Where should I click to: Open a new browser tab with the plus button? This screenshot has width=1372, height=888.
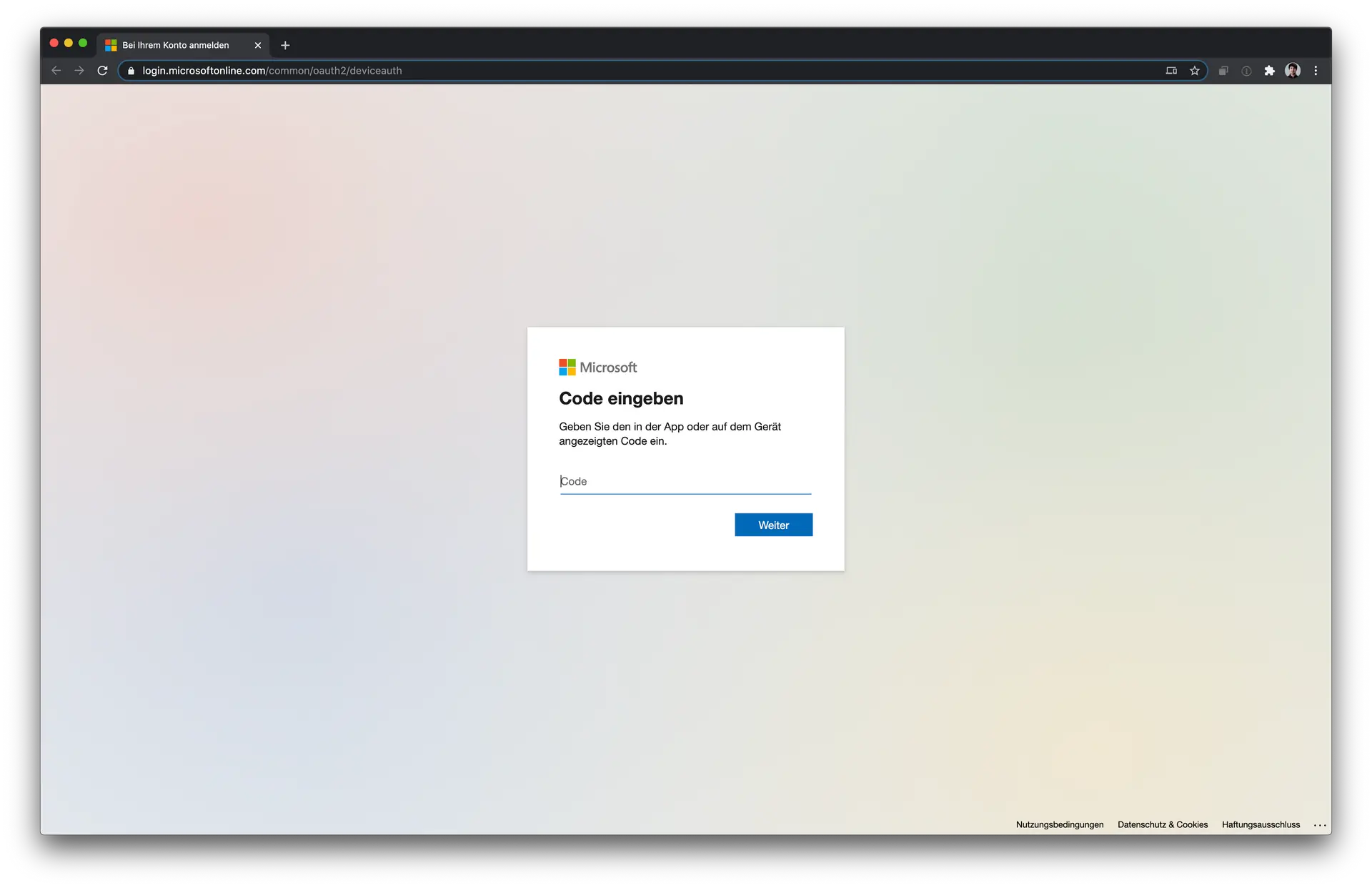point(285,45)
